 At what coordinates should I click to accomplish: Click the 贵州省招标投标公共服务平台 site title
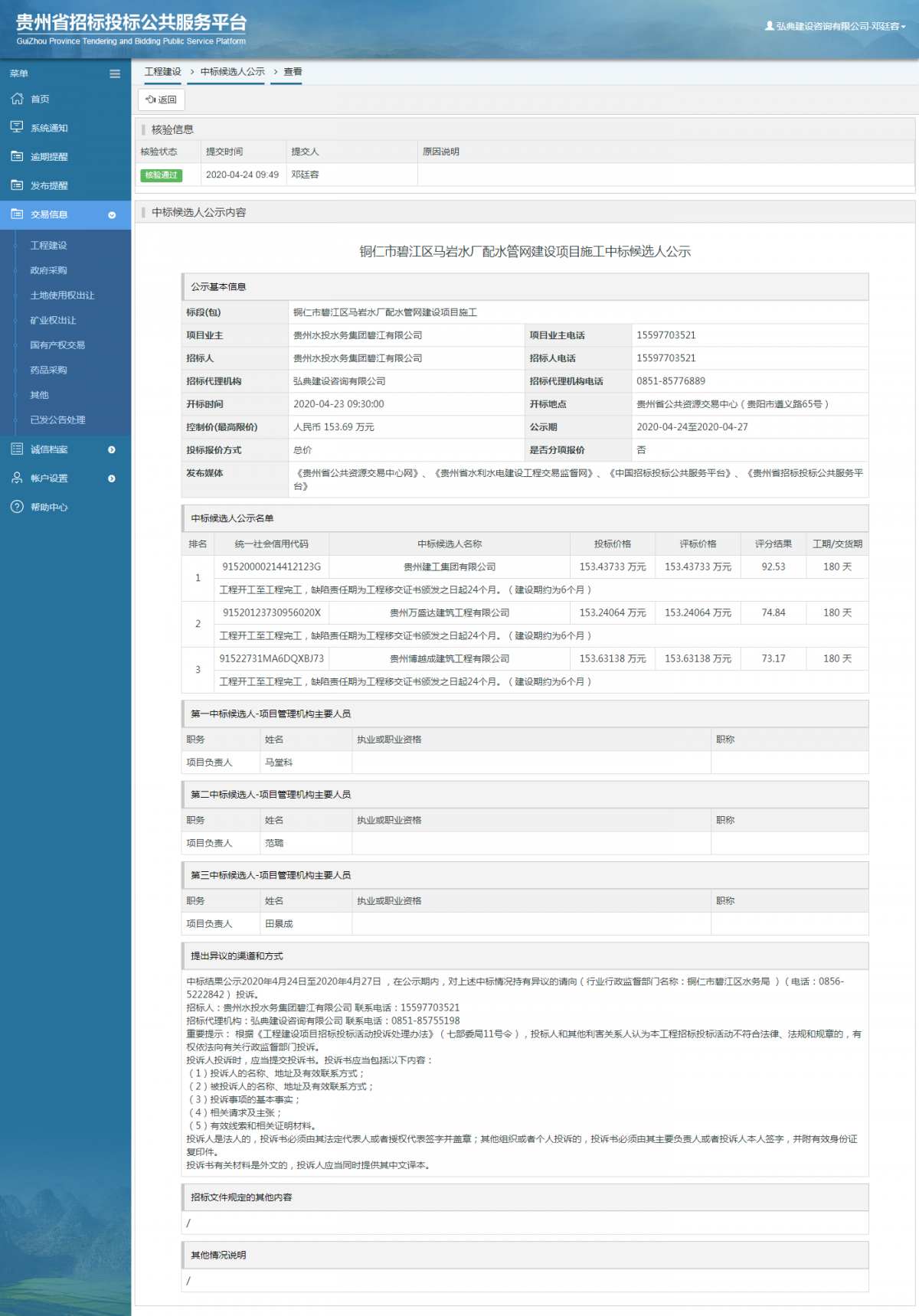[132, 23]
